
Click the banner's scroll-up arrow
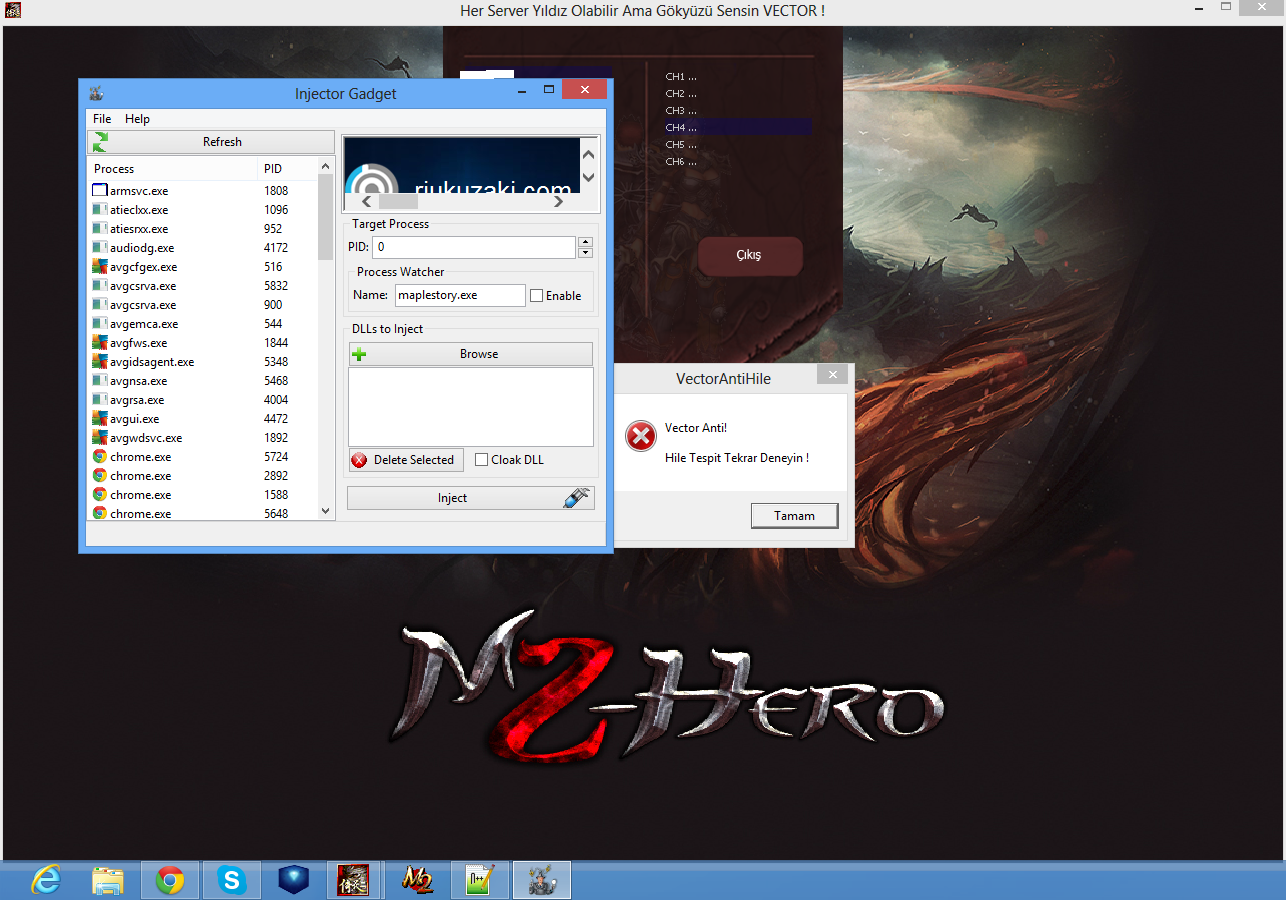tap(588, 154)
